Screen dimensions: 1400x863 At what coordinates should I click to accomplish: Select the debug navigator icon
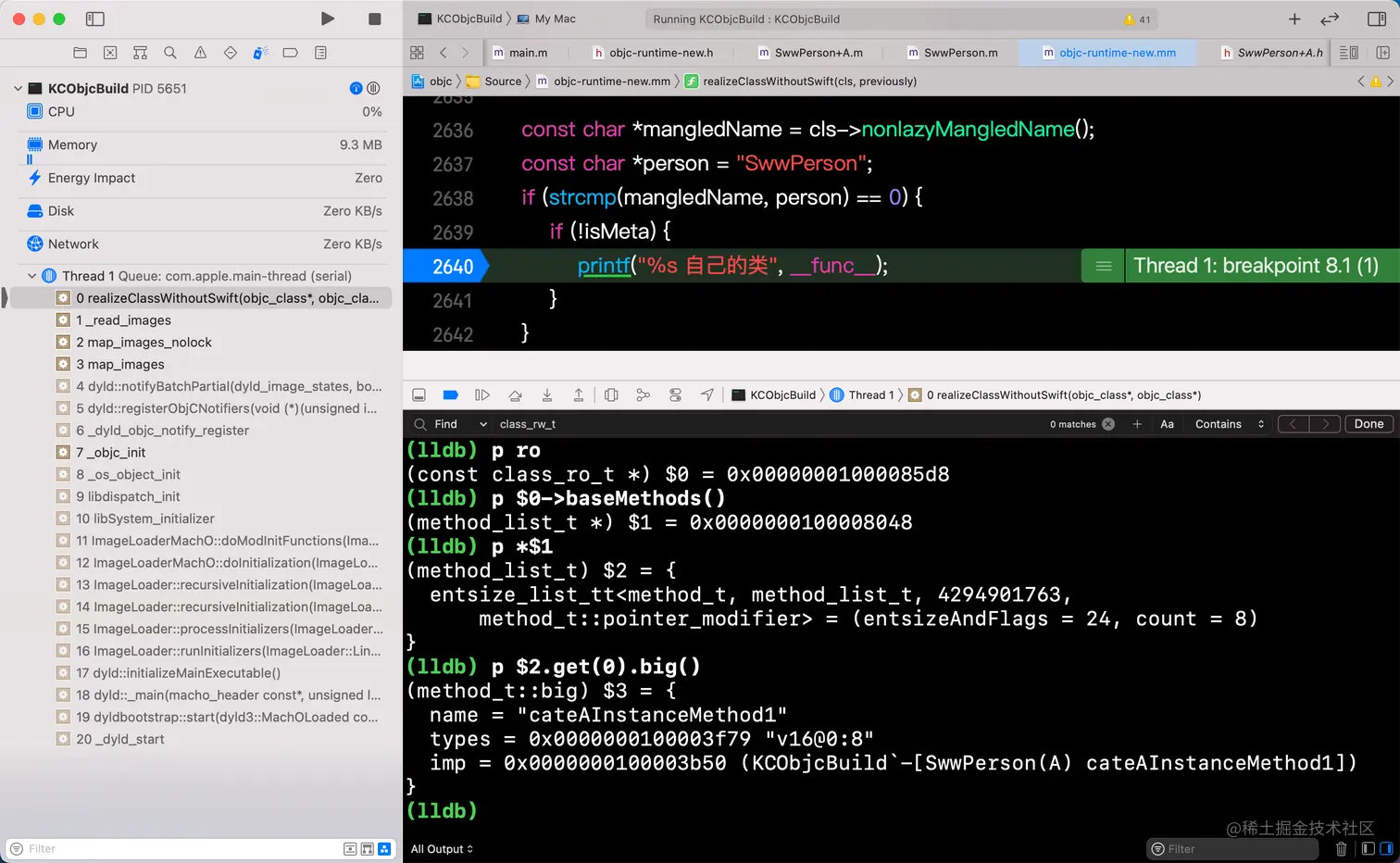tap(260, 53)
